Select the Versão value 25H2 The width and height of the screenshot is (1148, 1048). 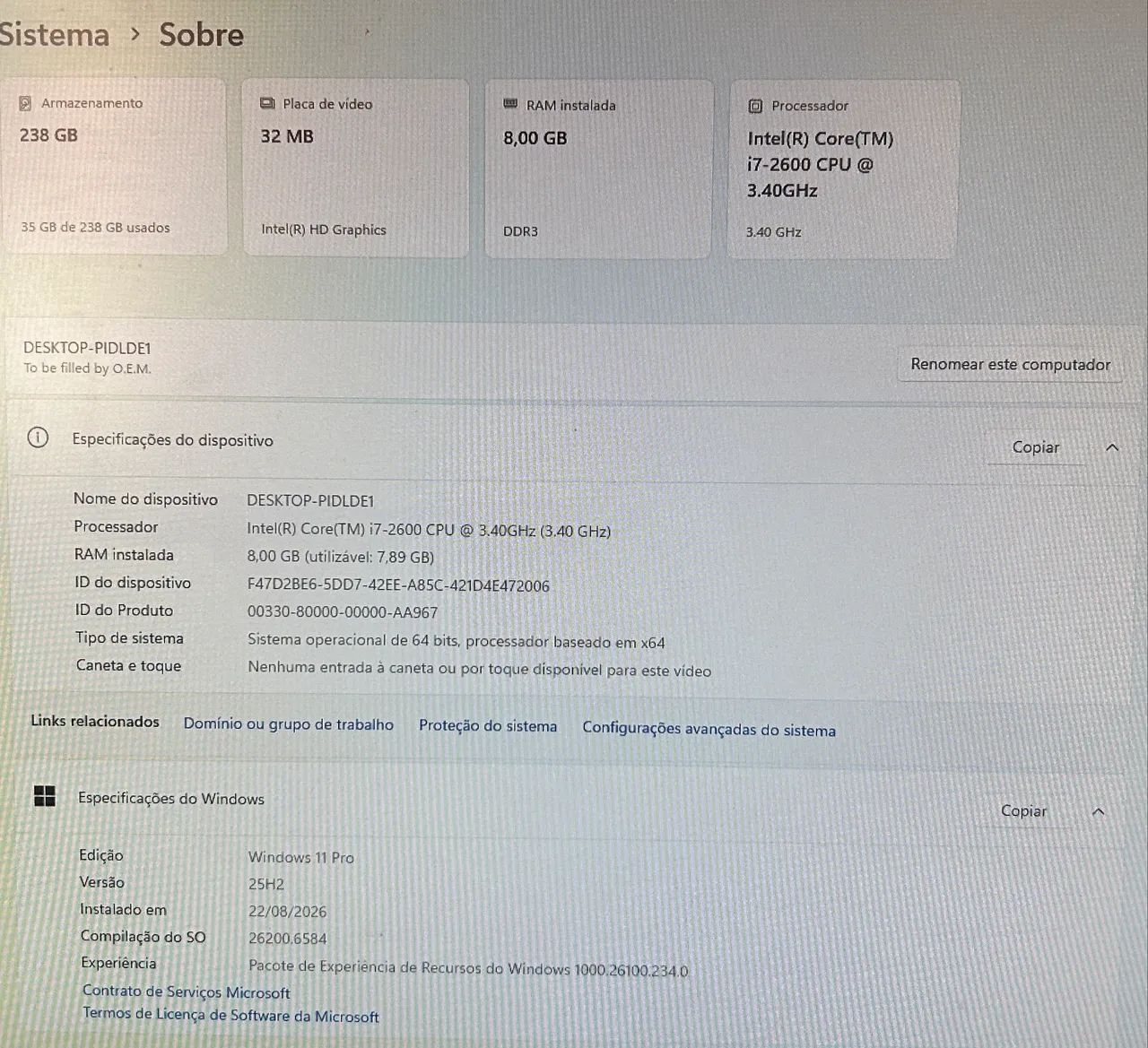click(x=266, y=884)
